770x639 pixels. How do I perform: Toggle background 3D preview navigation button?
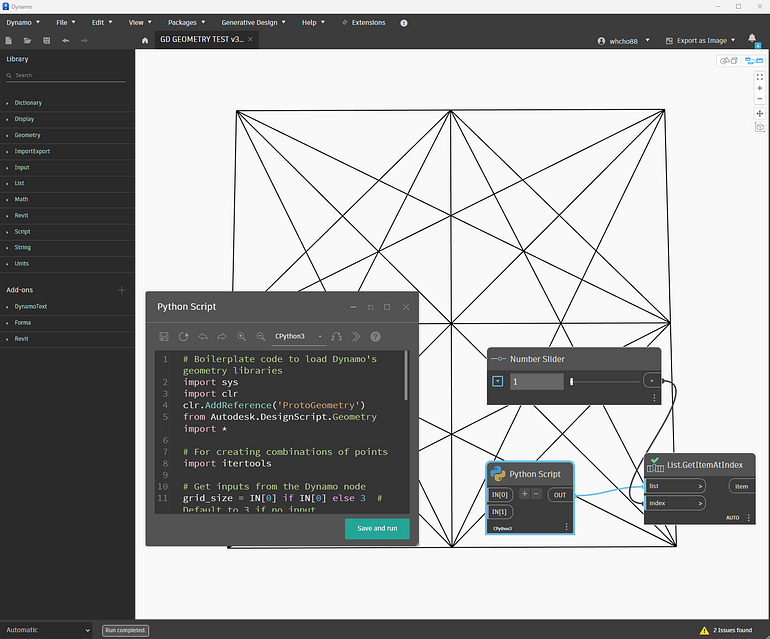(729, 61)
